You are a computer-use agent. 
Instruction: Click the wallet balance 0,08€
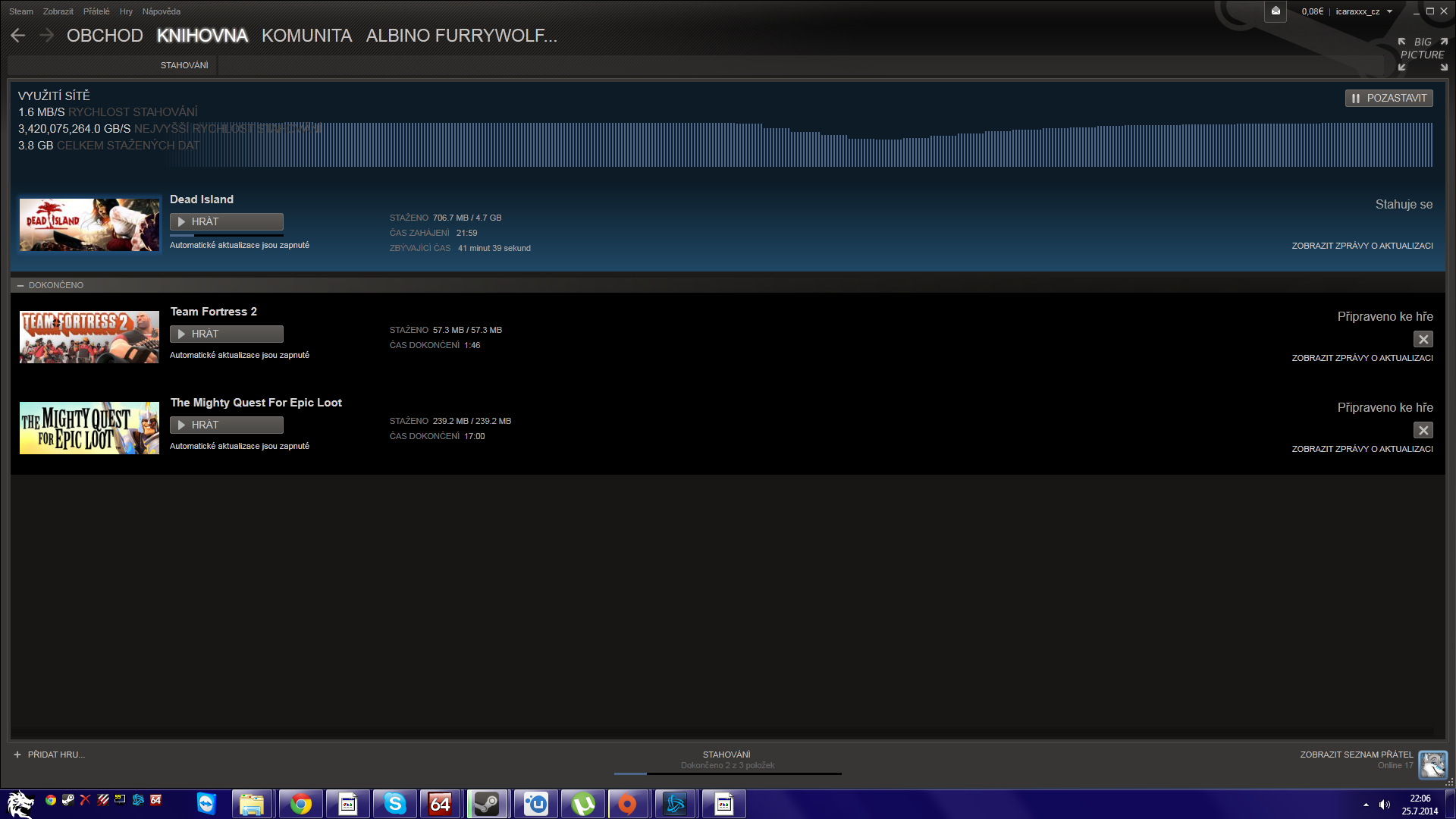click(1313, 11)
